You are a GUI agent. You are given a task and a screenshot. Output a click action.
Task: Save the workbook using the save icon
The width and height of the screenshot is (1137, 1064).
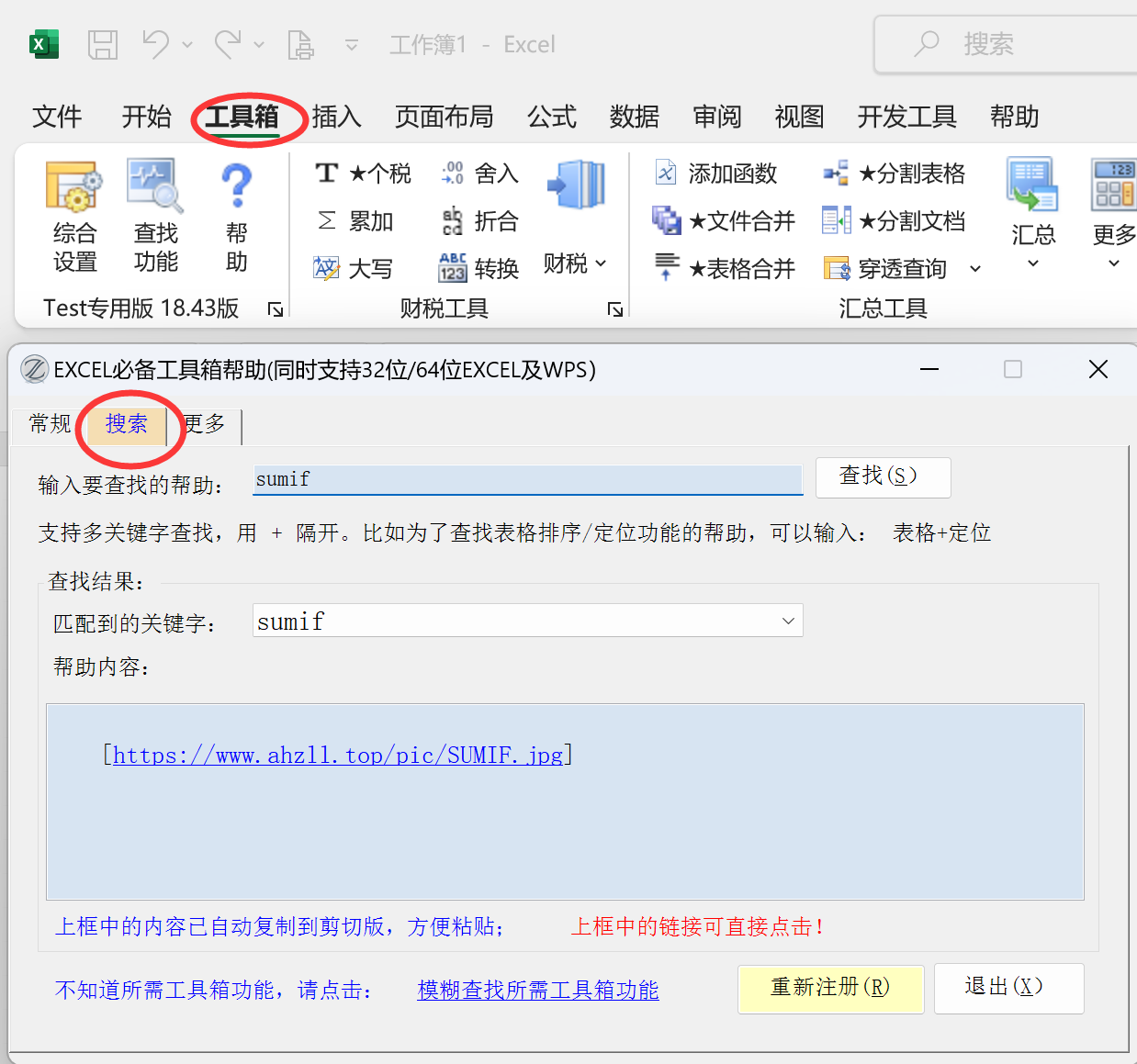[103, 44]
